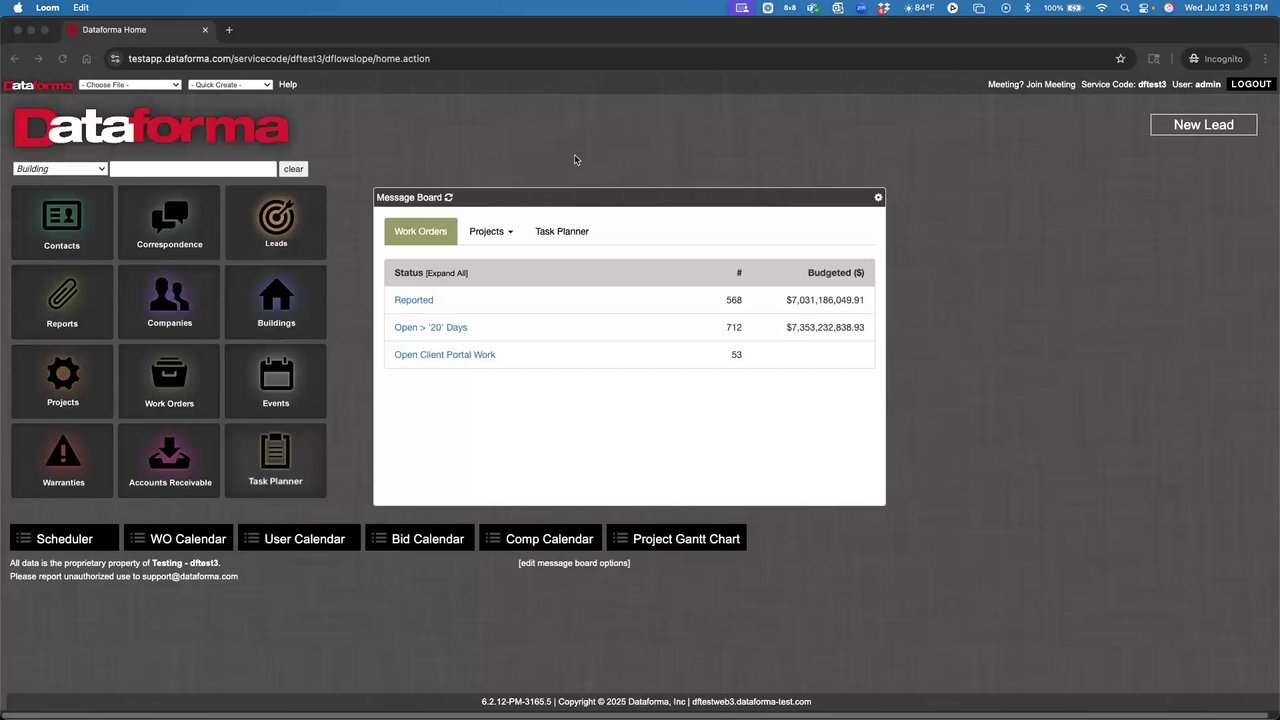The height and width of the screenshot is (720, 1280).
Task: Open the Accounts Receivable tile
Action: 169,460
